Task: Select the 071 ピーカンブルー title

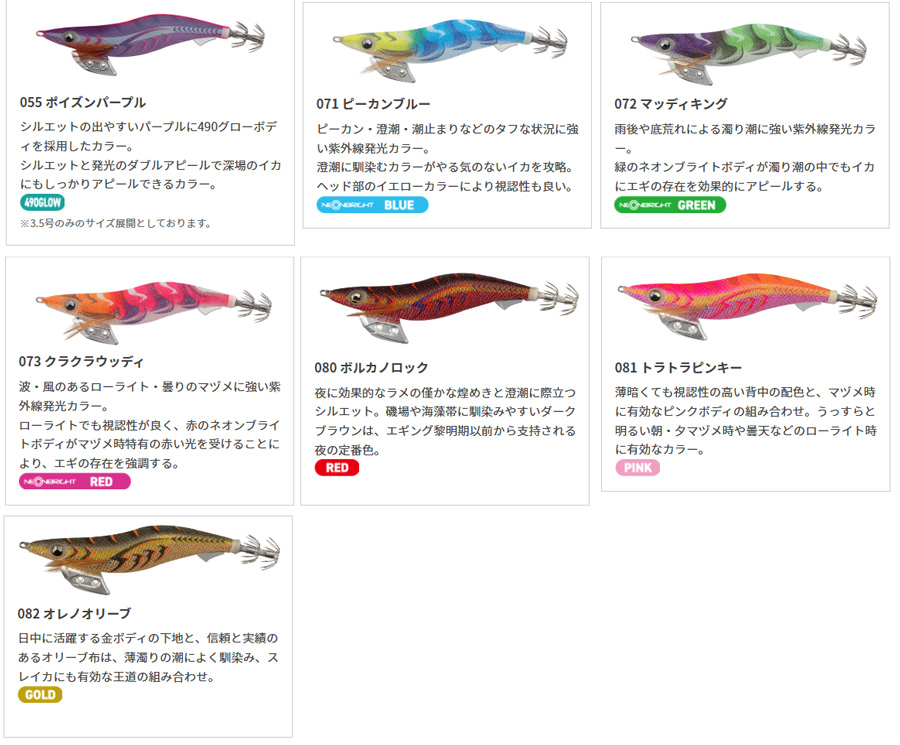Action: coord(373,104)
